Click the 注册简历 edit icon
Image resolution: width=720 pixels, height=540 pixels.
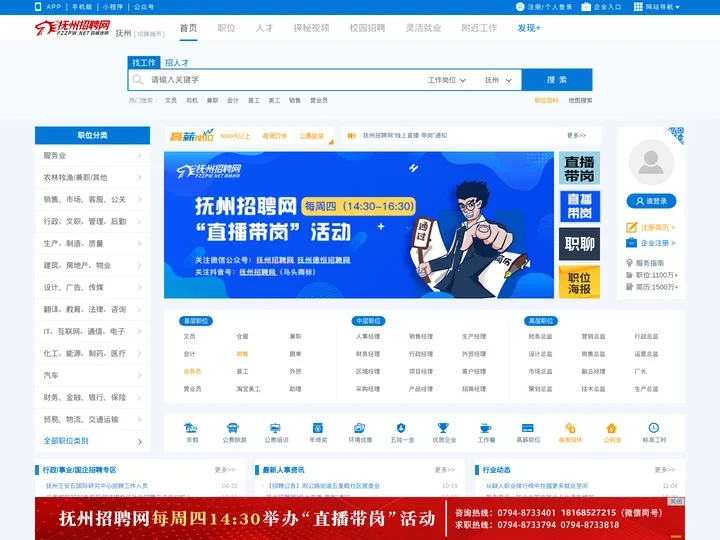point(631,227)
